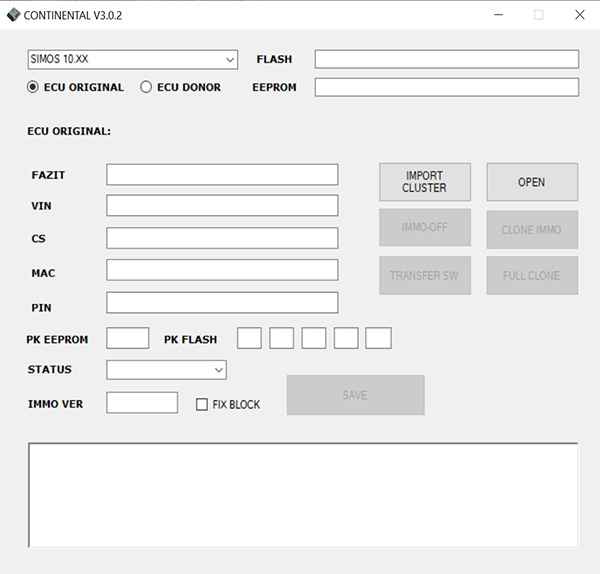Click the OPEN button
The image size is (600, 574).
click(x=532, y=182)
